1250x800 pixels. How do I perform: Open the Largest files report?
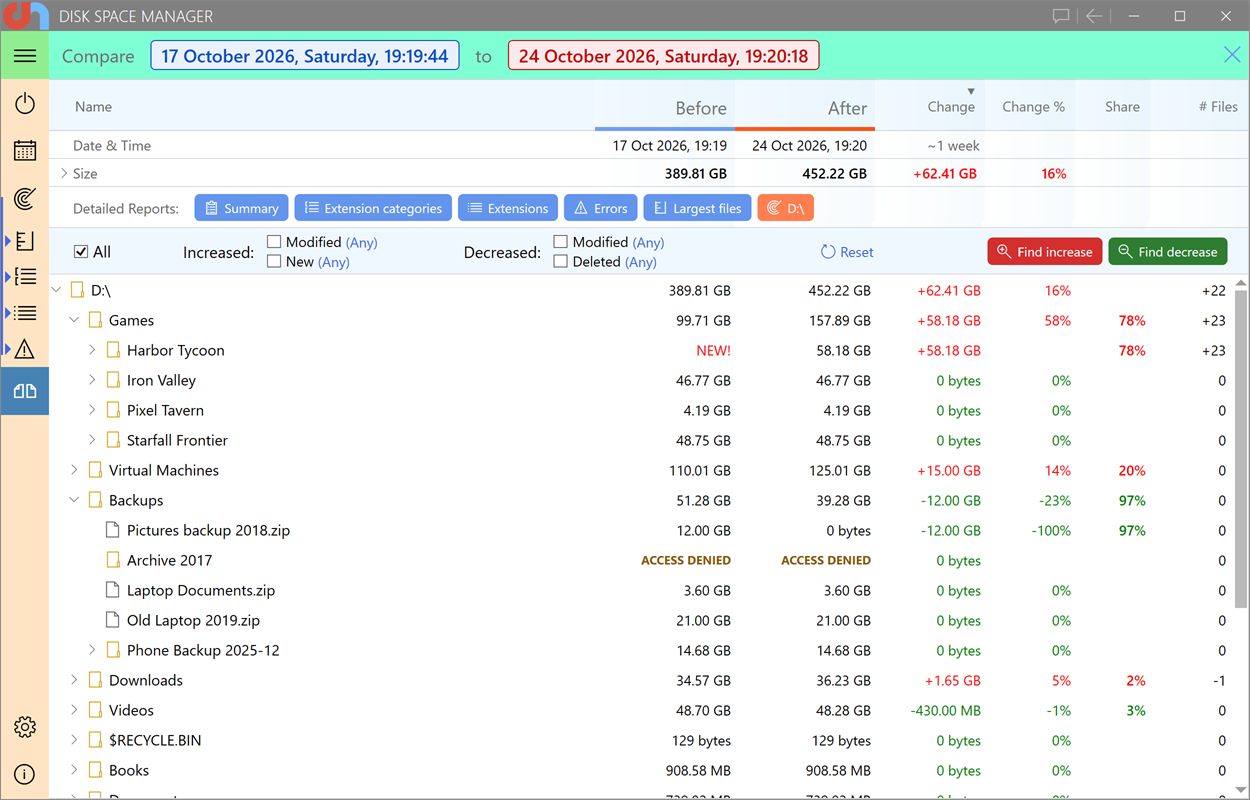(x=697, y=208)
